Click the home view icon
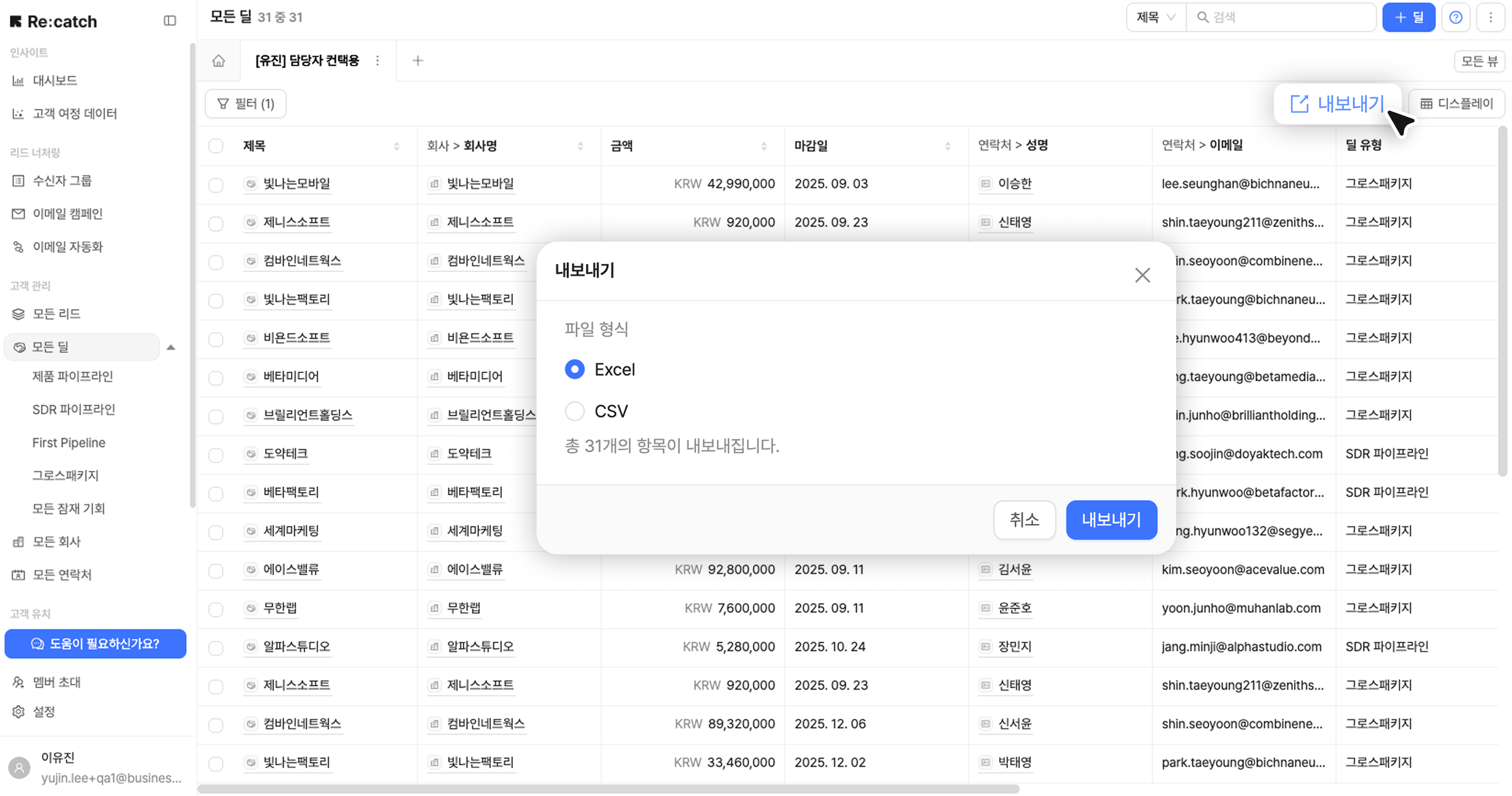1512x796 pixels. [219, 60]
